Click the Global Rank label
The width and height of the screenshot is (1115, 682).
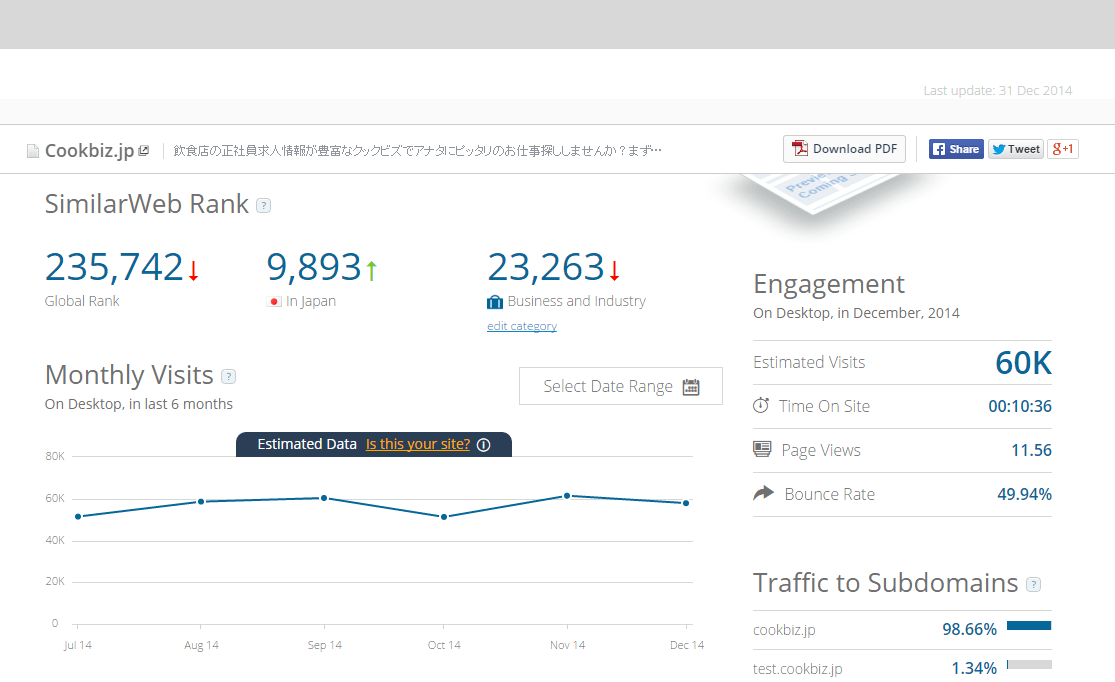pos(82,301)
